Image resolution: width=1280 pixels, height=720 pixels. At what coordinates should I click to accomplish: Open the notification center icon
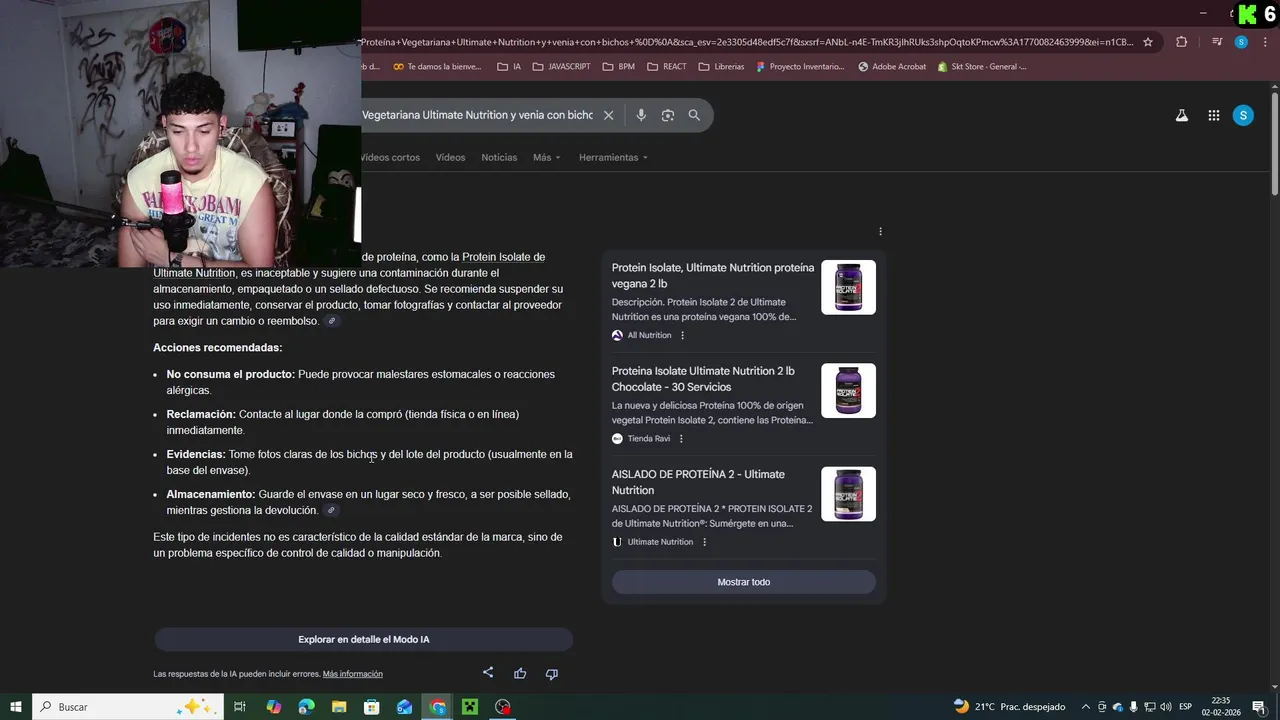click(1259, 707)
